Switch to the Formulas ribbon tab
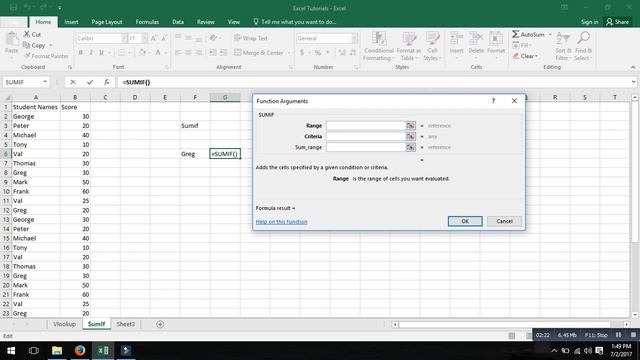 pyautogui.click(x=147, y=22)
